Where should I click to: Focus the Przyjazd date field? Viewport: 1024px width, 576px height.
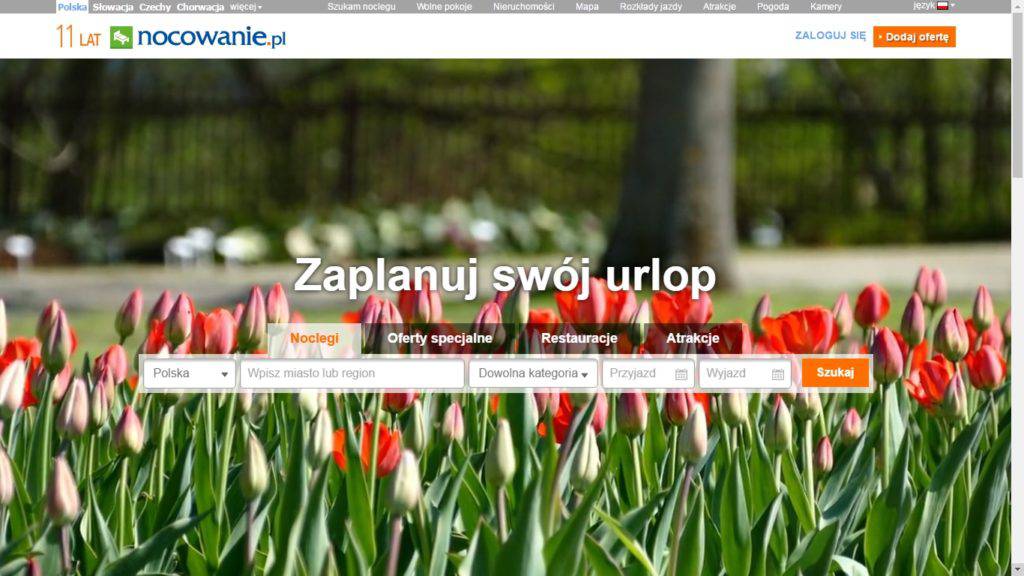[x=648, y=374]
